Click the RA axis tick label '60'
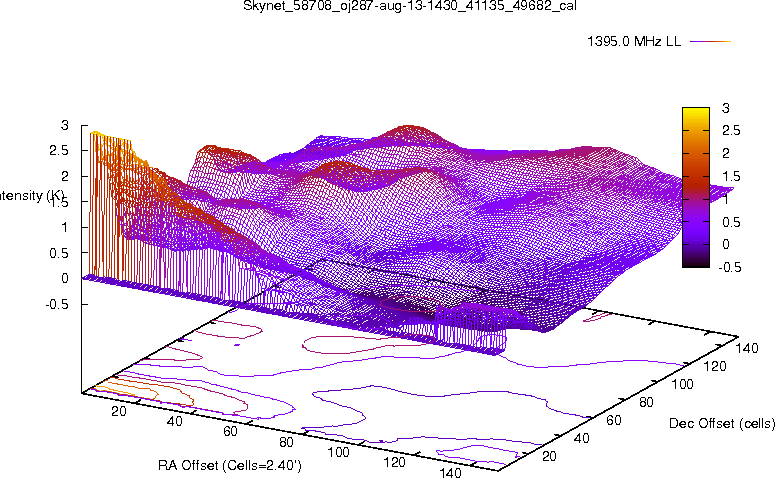The height and width of the screenshot is (478, 775). point(230,431)
